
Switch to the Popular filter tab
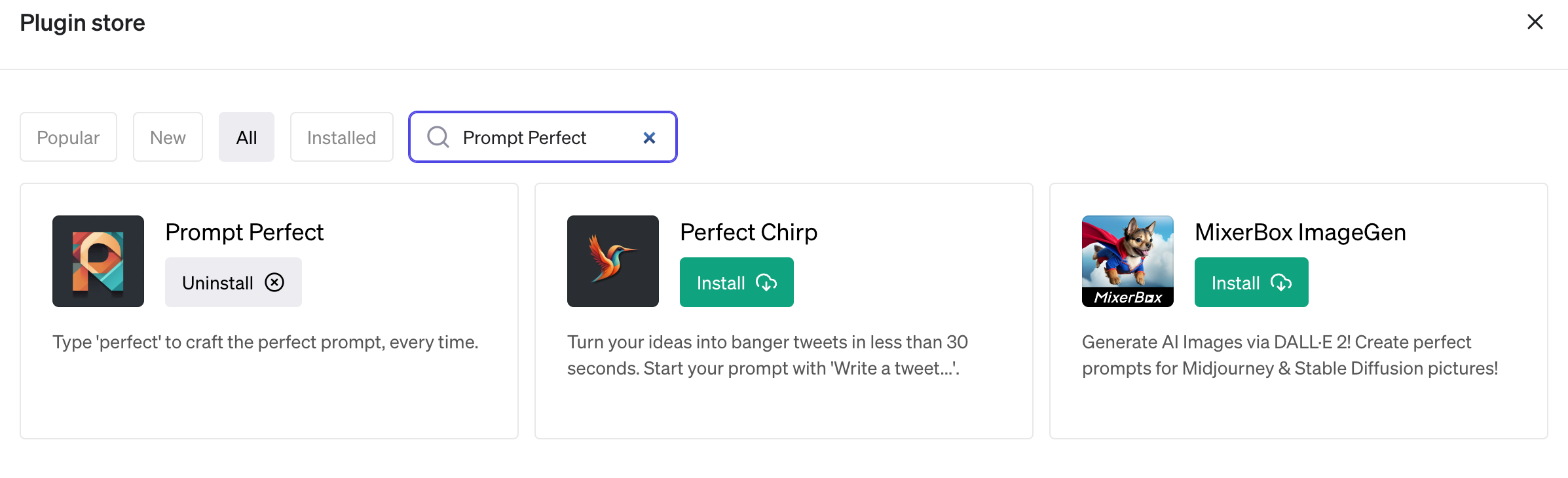pos(68,137)
